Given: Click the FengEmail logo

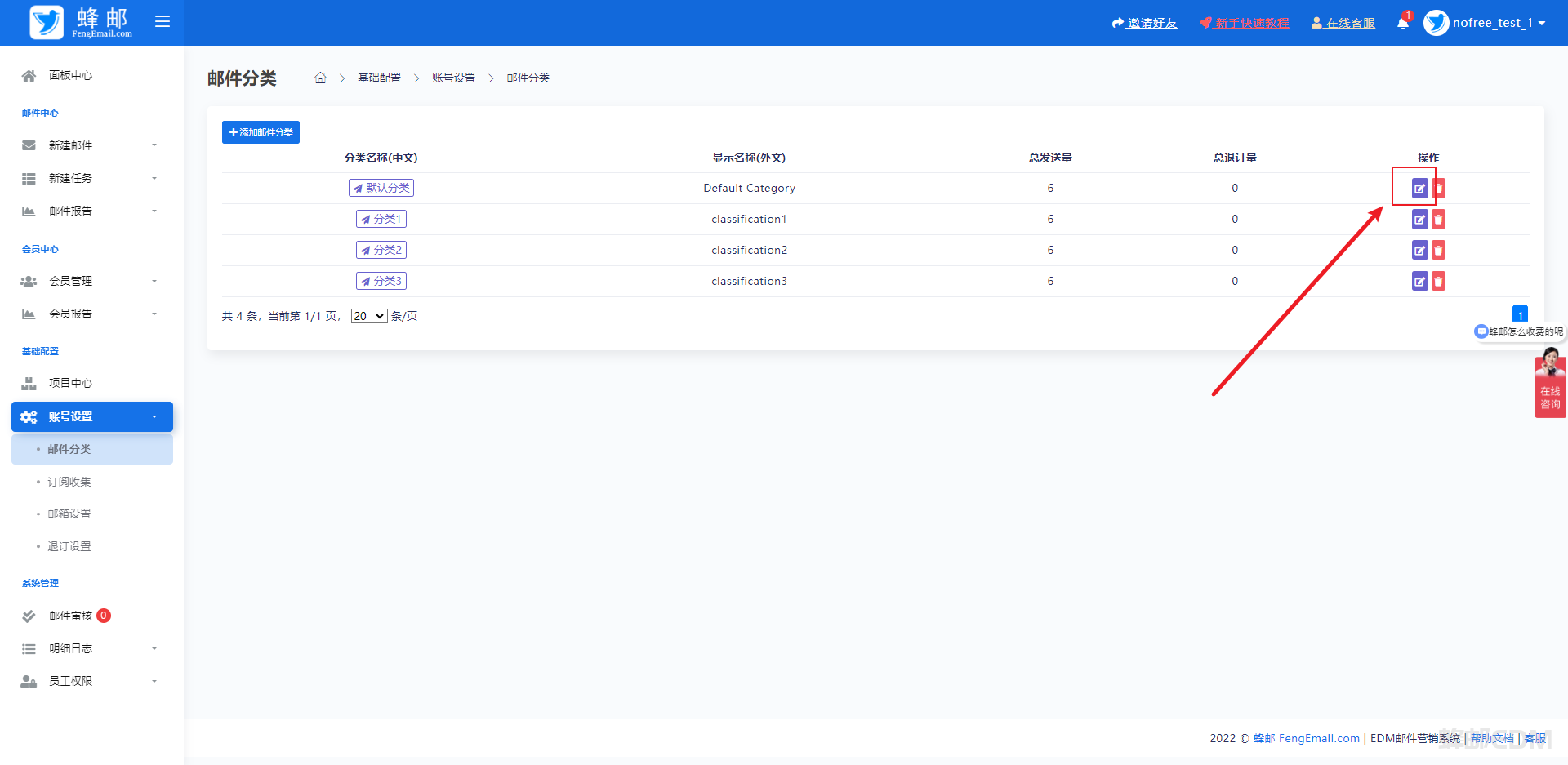Looking at the screenshot, I should click(80, 22).
